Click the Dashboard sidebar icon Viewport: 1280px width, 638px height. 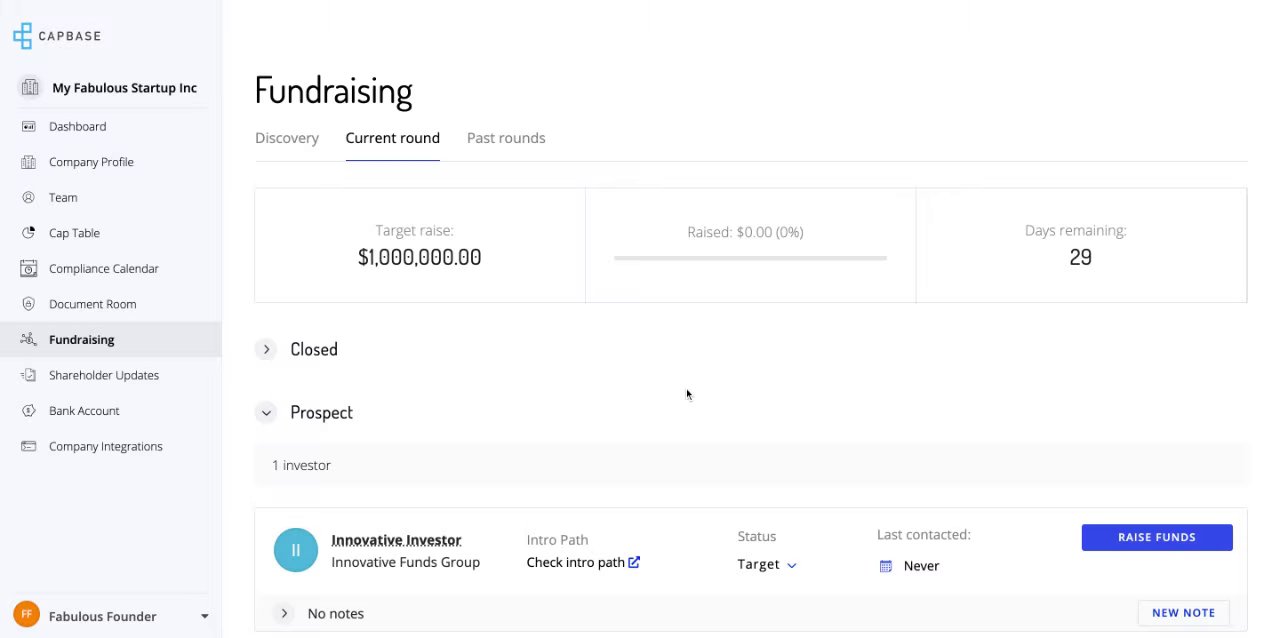click(29, 127)
